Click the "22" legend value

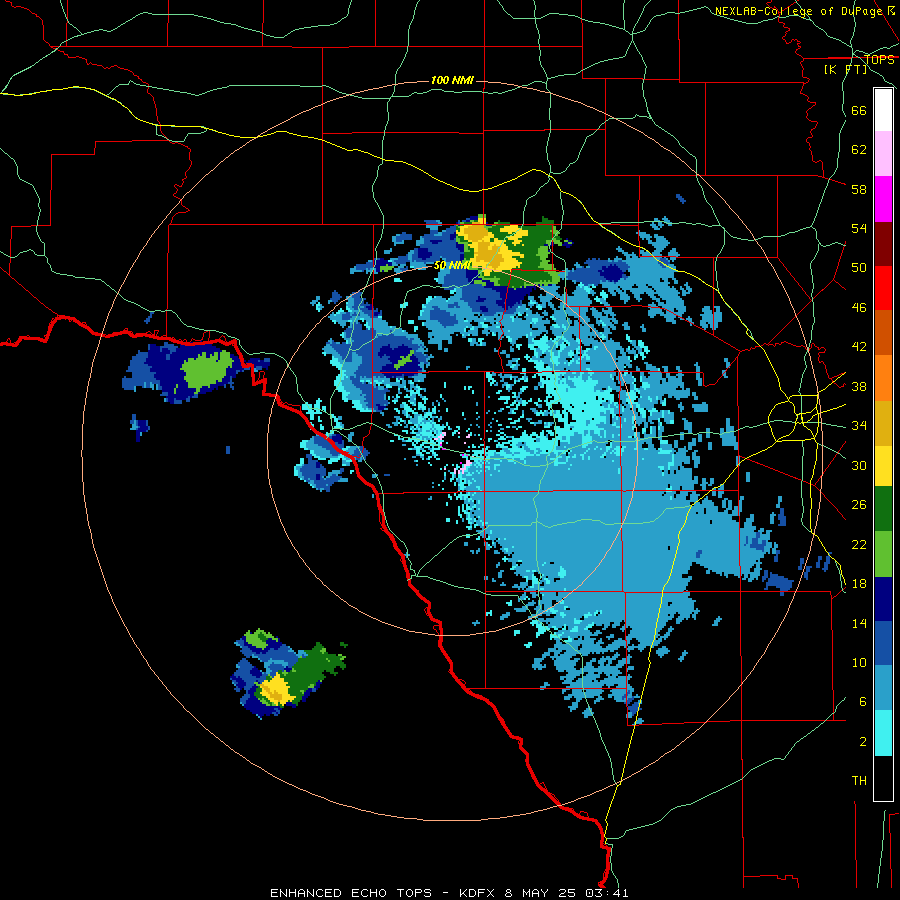point(859,545)
